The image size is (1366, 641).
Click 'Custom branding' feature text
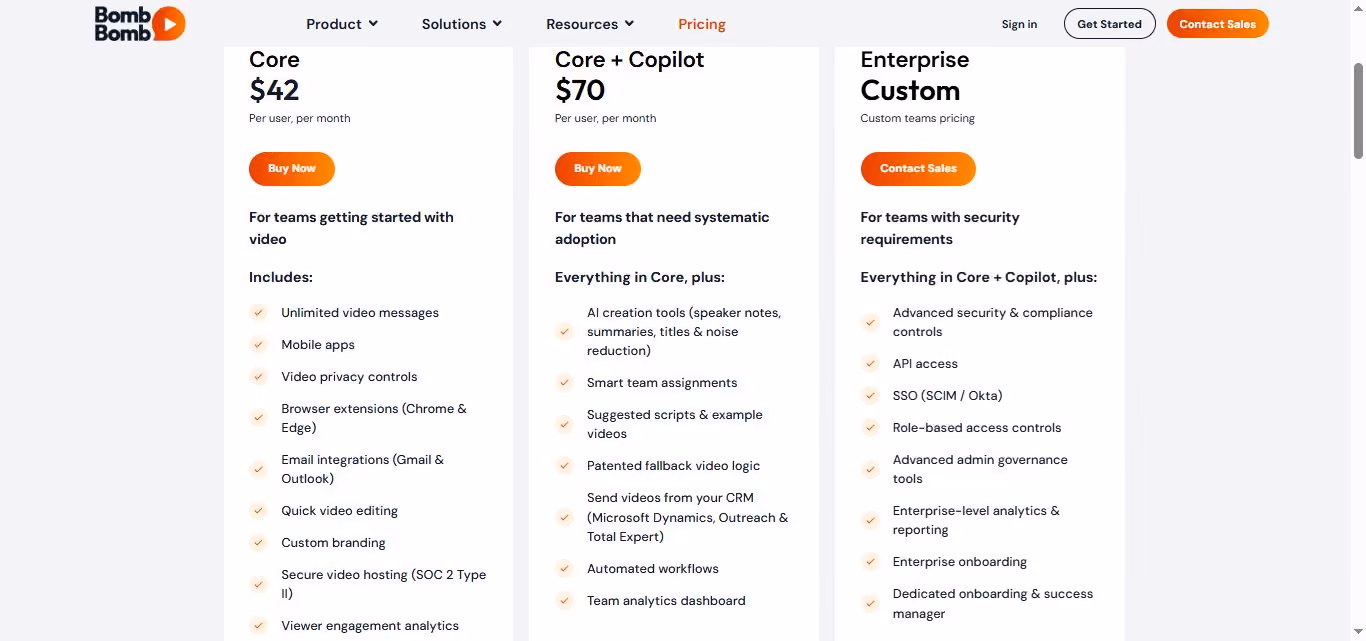point(333,543)
